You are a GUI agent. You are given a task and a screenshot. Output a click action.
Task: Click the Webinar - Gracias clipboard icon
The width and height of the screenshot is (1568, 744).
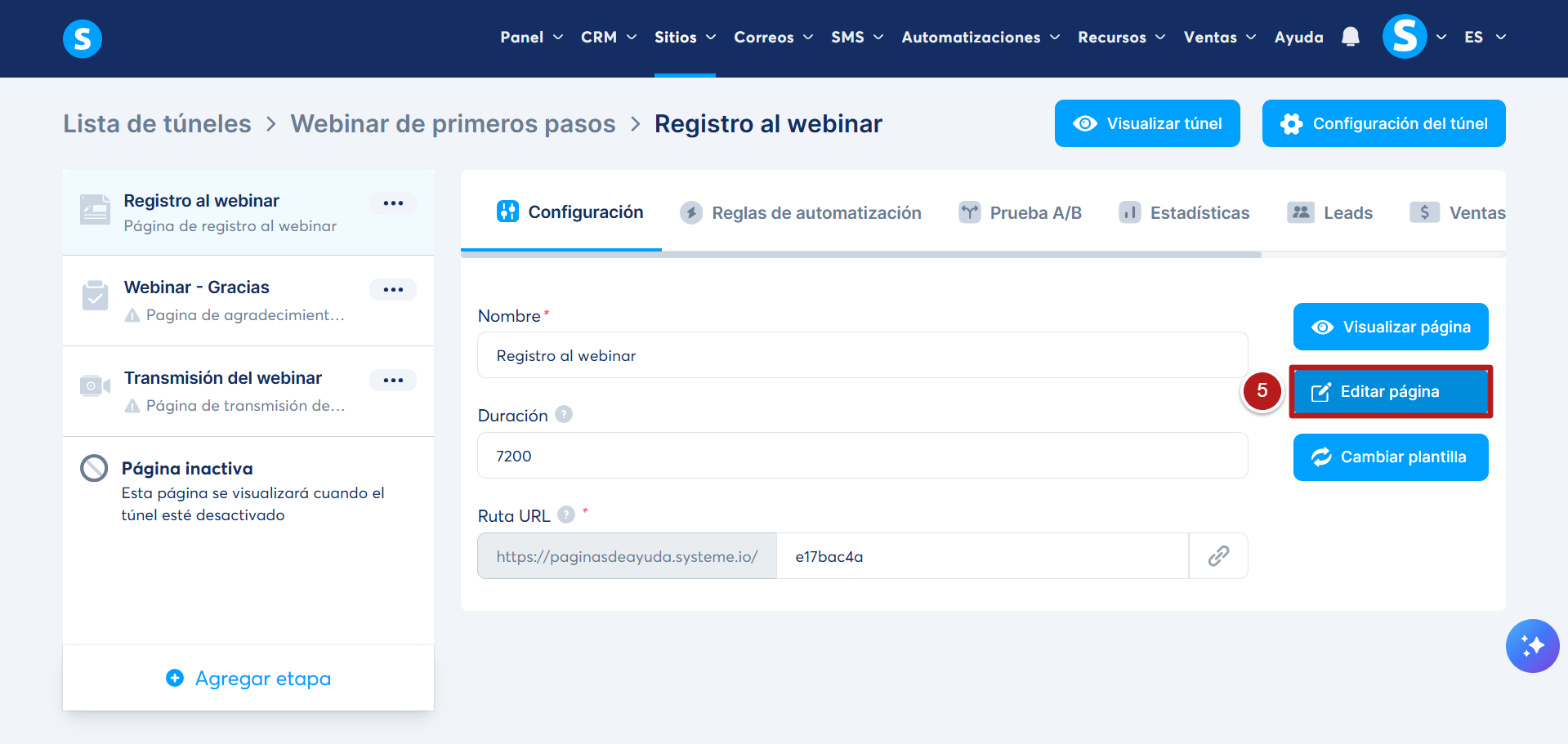tap(95, 296)
